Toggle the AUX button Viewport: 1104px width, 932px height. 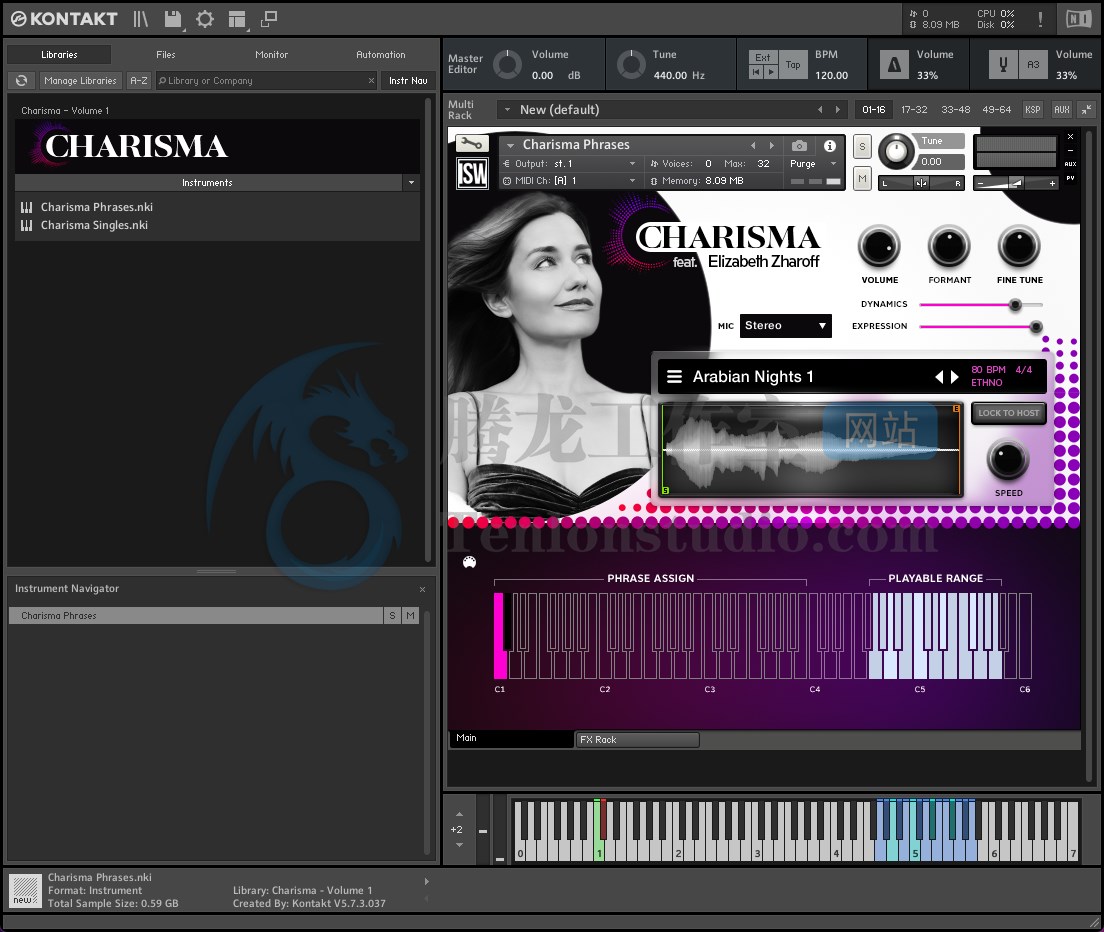[1062, 109]
